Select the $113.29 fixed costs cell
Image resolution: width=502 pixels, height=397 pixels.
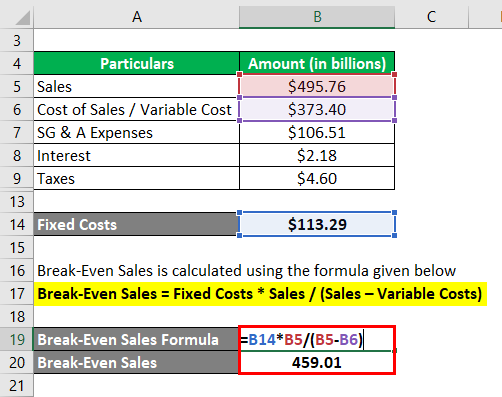317,224
